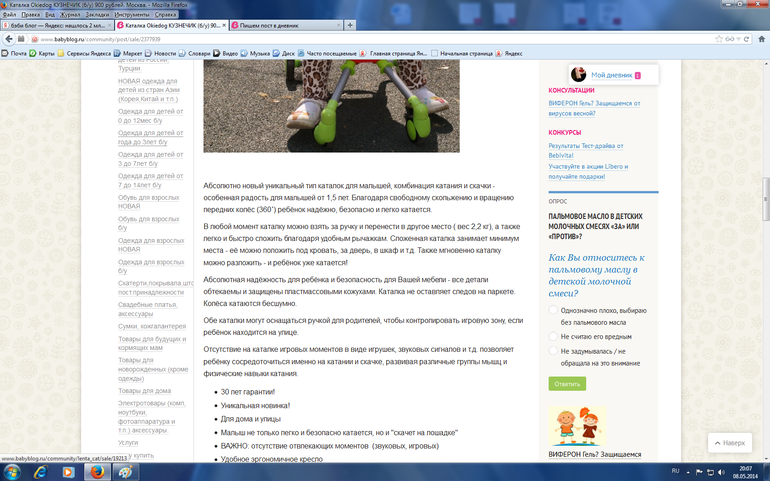Reload the page with the refresh icon
The width and height of the screenshot is (770, 481).
tap(746, 39)
